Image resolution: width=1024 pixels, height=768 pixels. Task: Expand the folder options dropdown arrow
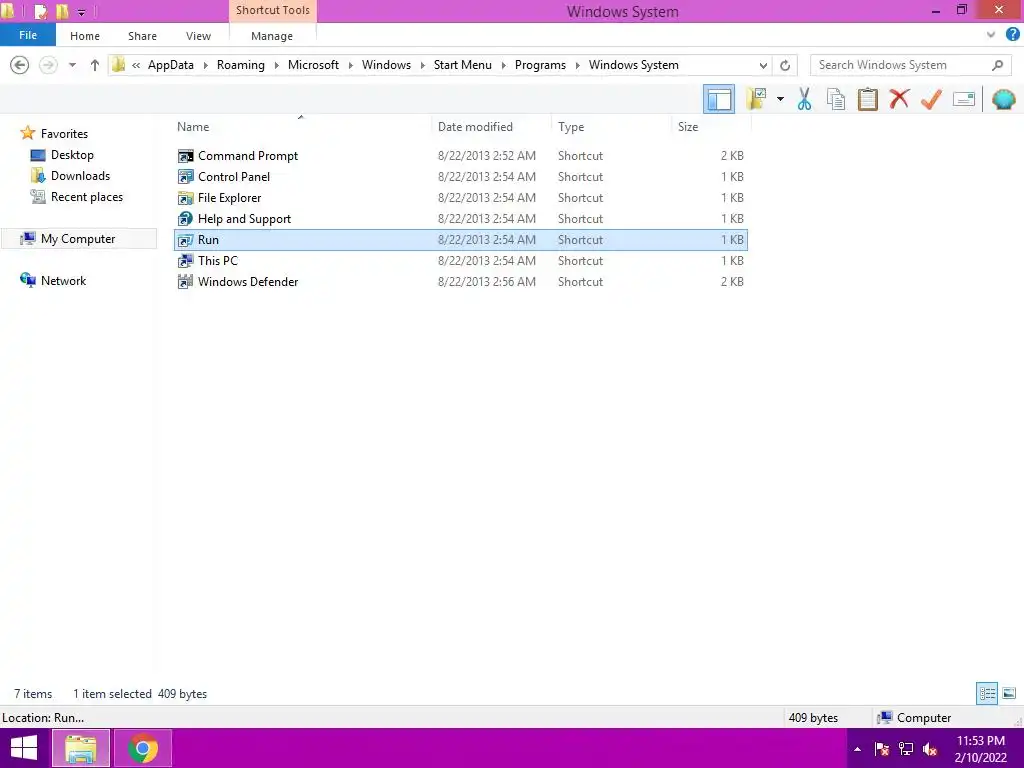780,99
